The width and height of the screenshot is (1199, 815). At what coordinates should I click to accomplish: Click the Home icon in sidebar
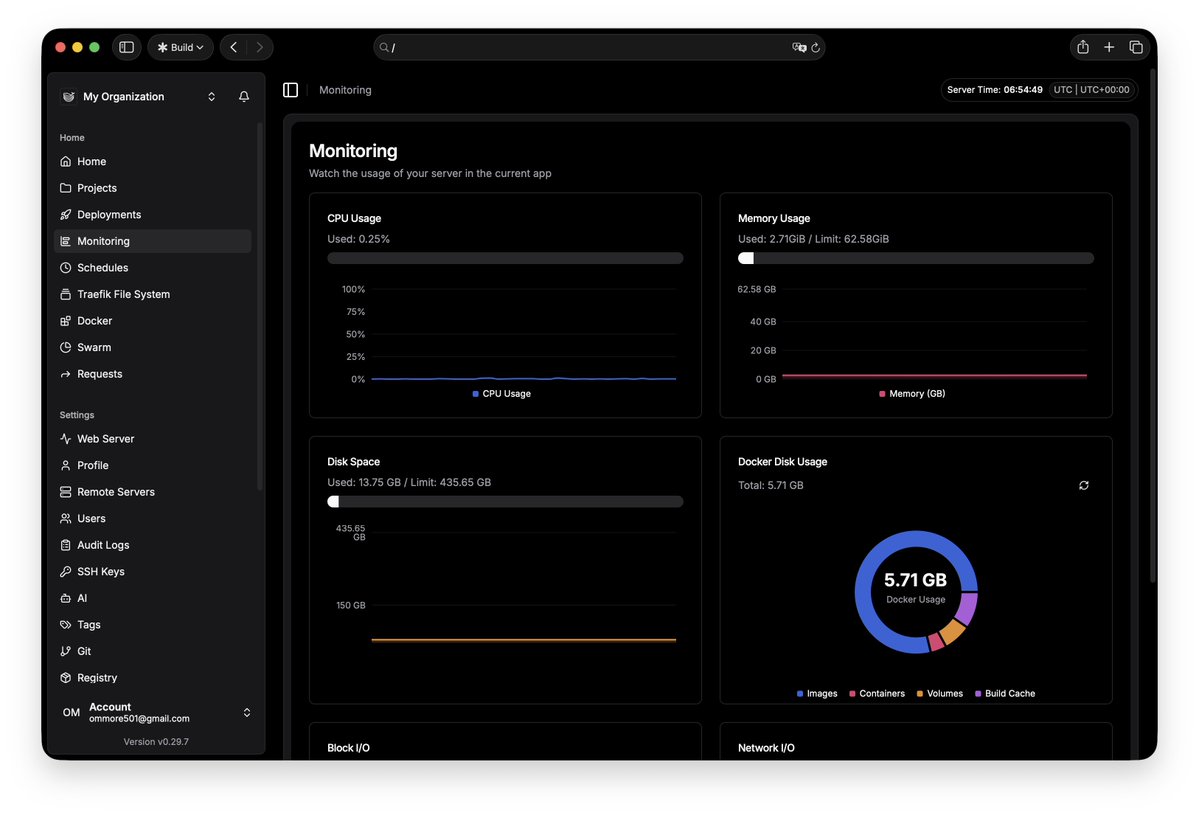coord(66,161)
